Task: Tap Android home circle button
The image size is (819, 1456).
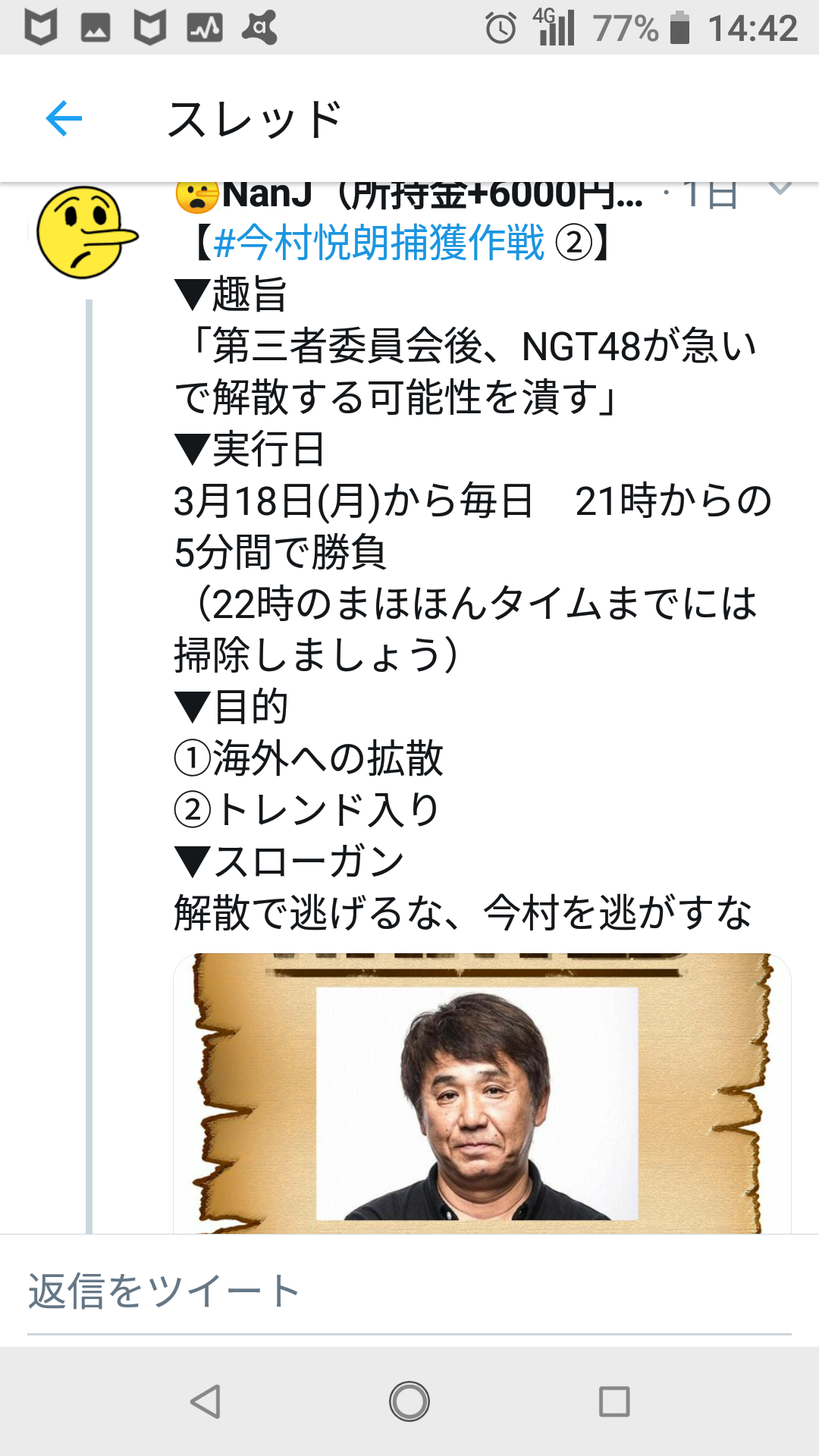Action: 409,1401
